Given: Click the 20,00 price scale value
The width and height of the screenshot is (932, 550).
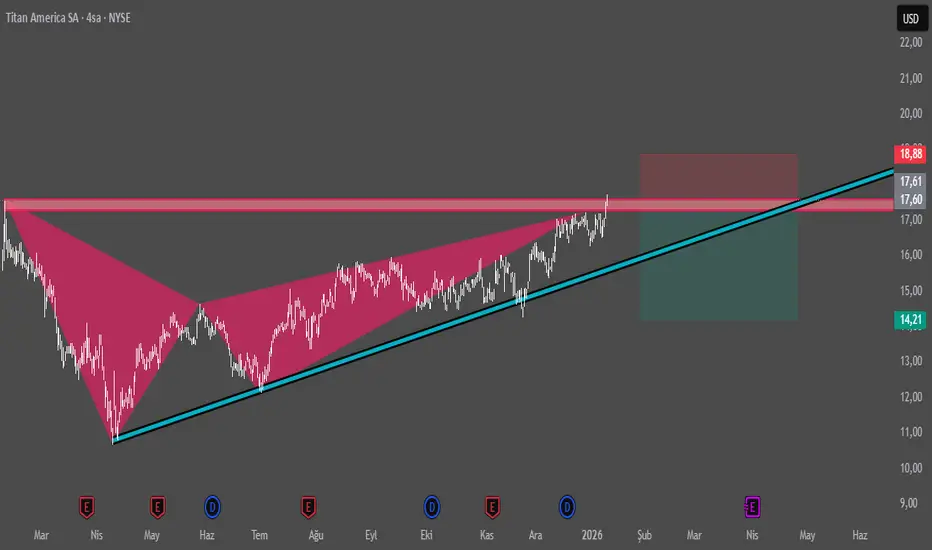Looking at the screenshot, I should pos(911,113).
